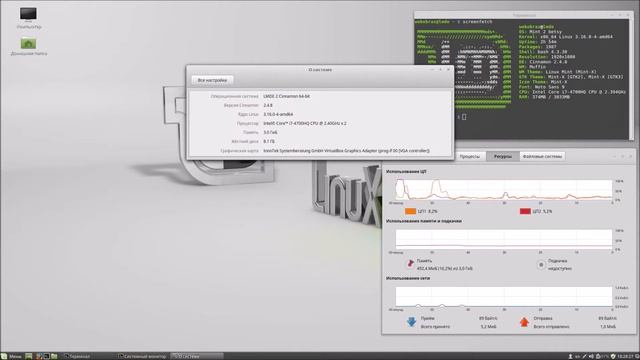Launch the terminal from the panel launcher
This screenshot has height=360, width=640.
[47, 356]
